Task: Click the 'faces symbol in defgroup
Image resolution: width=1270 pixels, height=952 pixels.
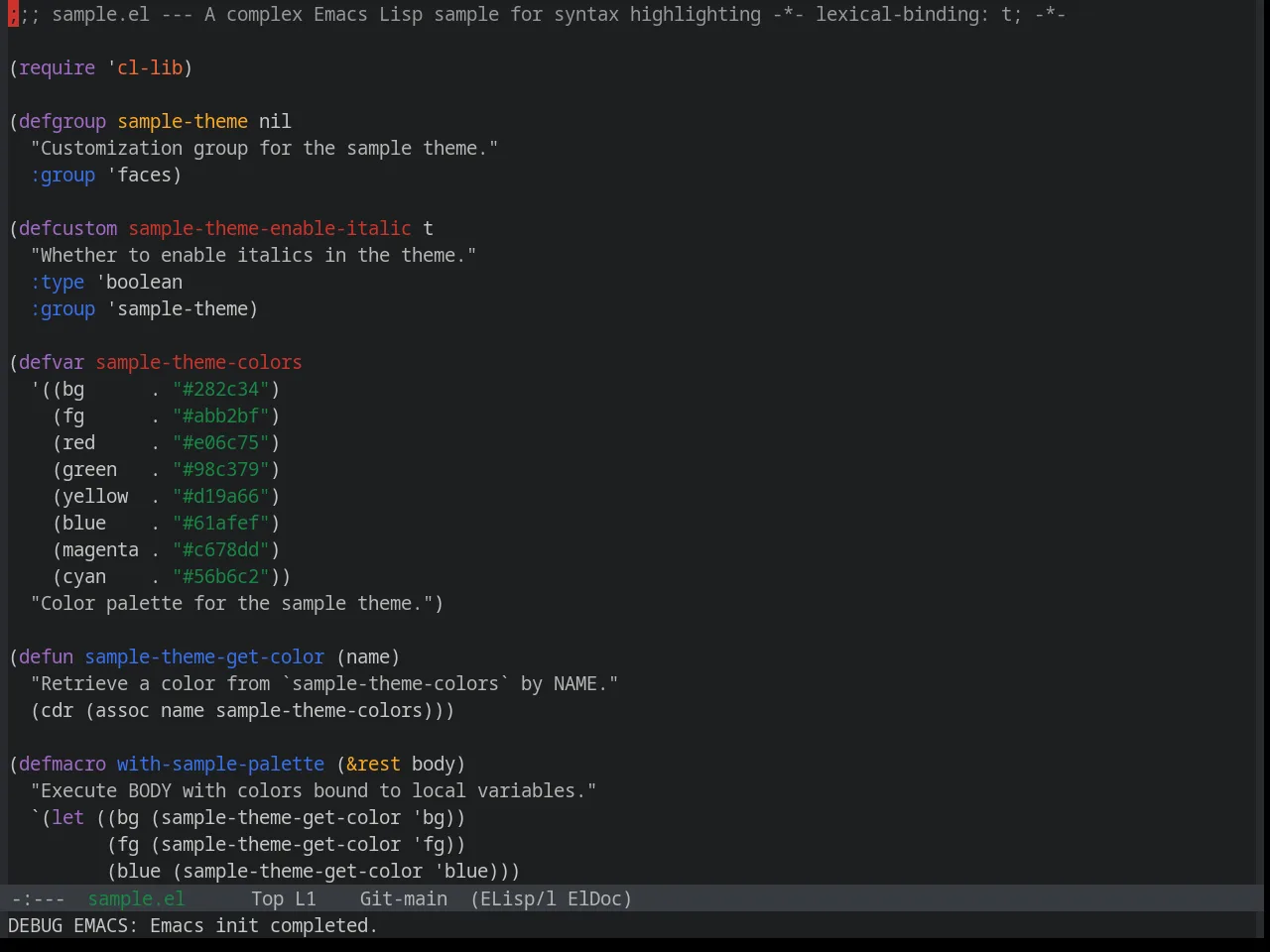Action: [139, 175]
